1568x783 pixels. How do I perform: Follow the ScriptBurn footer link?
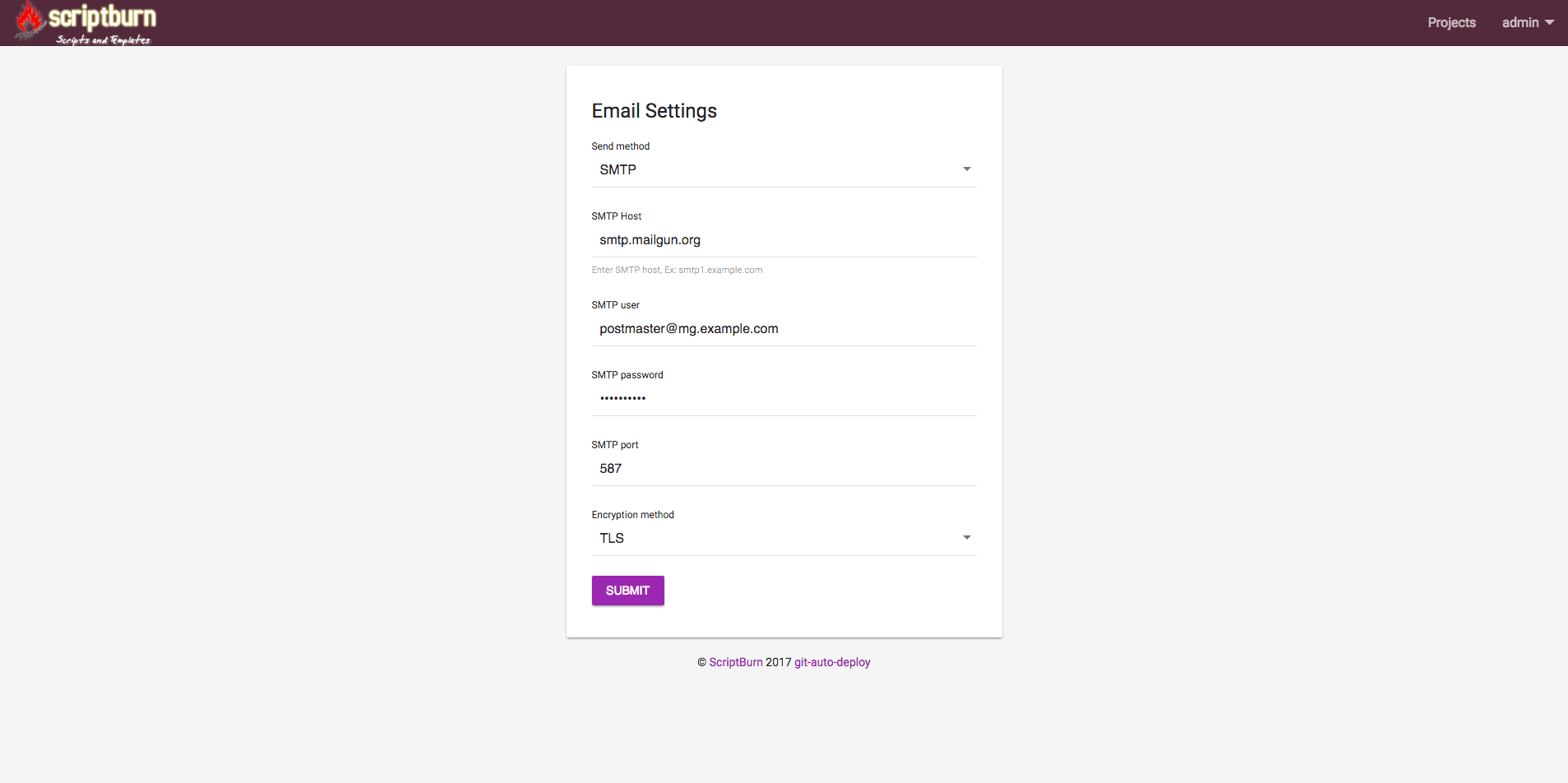pyautogui.click(x=736, y=662)
